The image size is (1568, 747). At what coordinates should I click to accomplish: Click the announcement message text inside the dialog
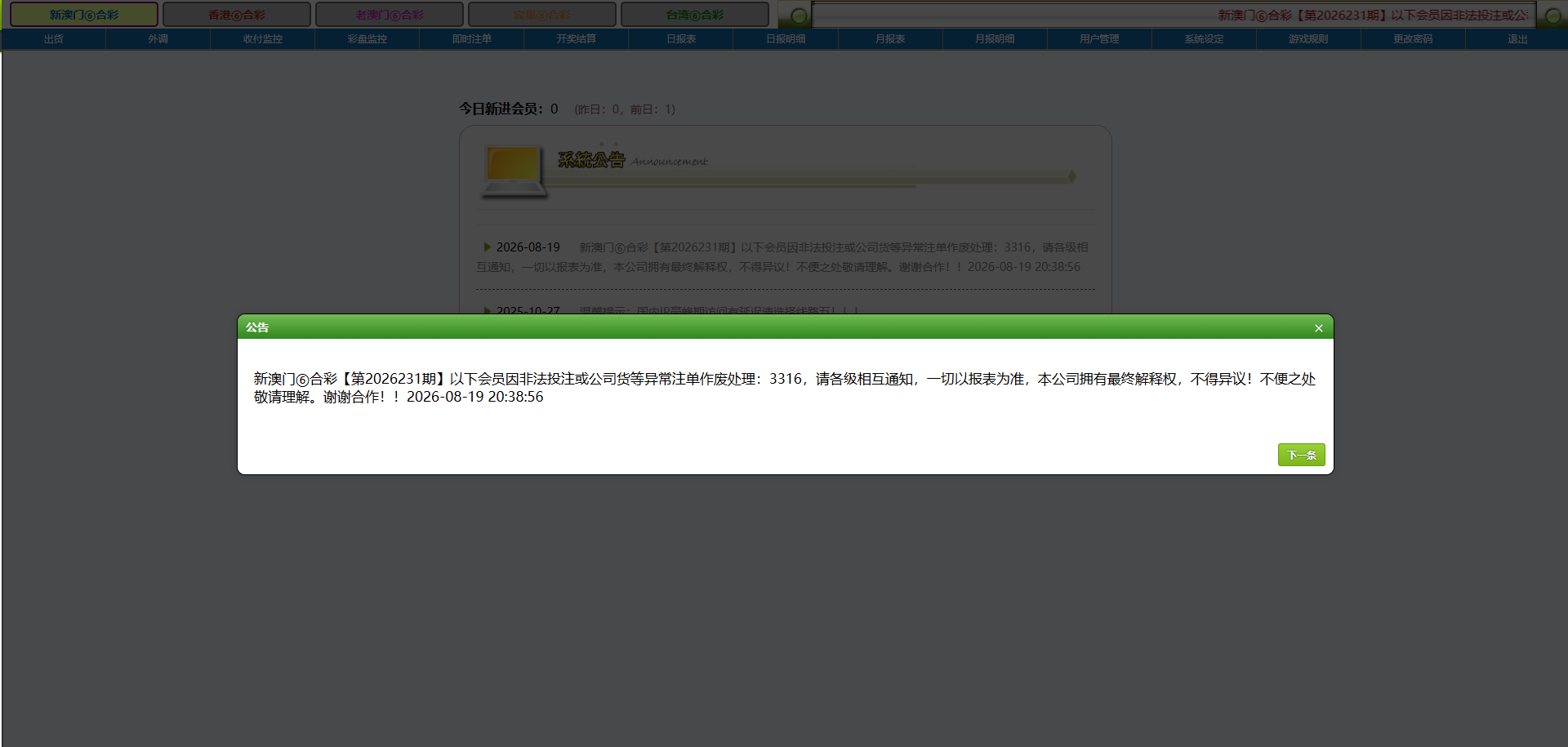point(785,388)
